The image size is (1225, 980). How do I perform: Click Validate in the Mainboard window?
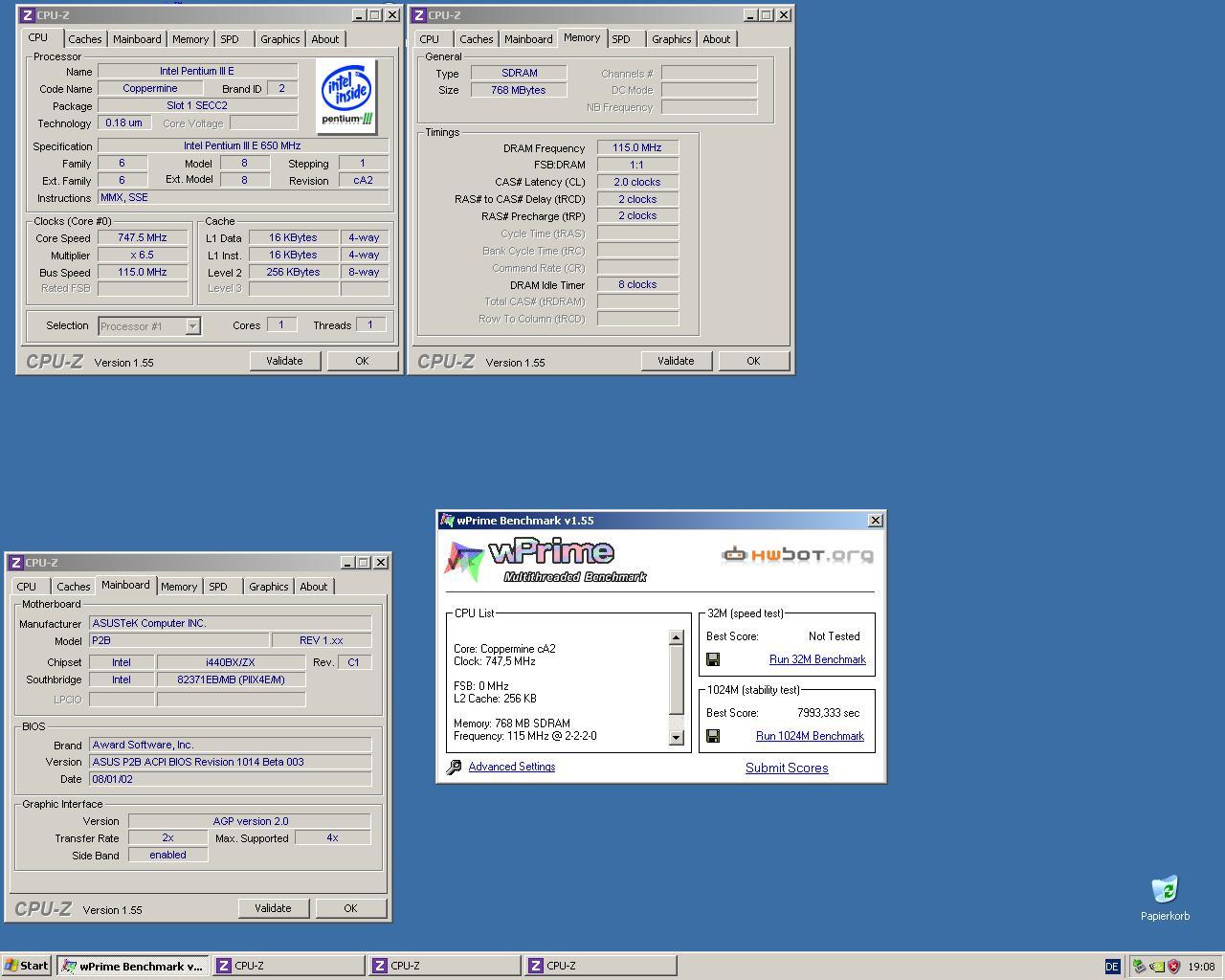(273, 908)
